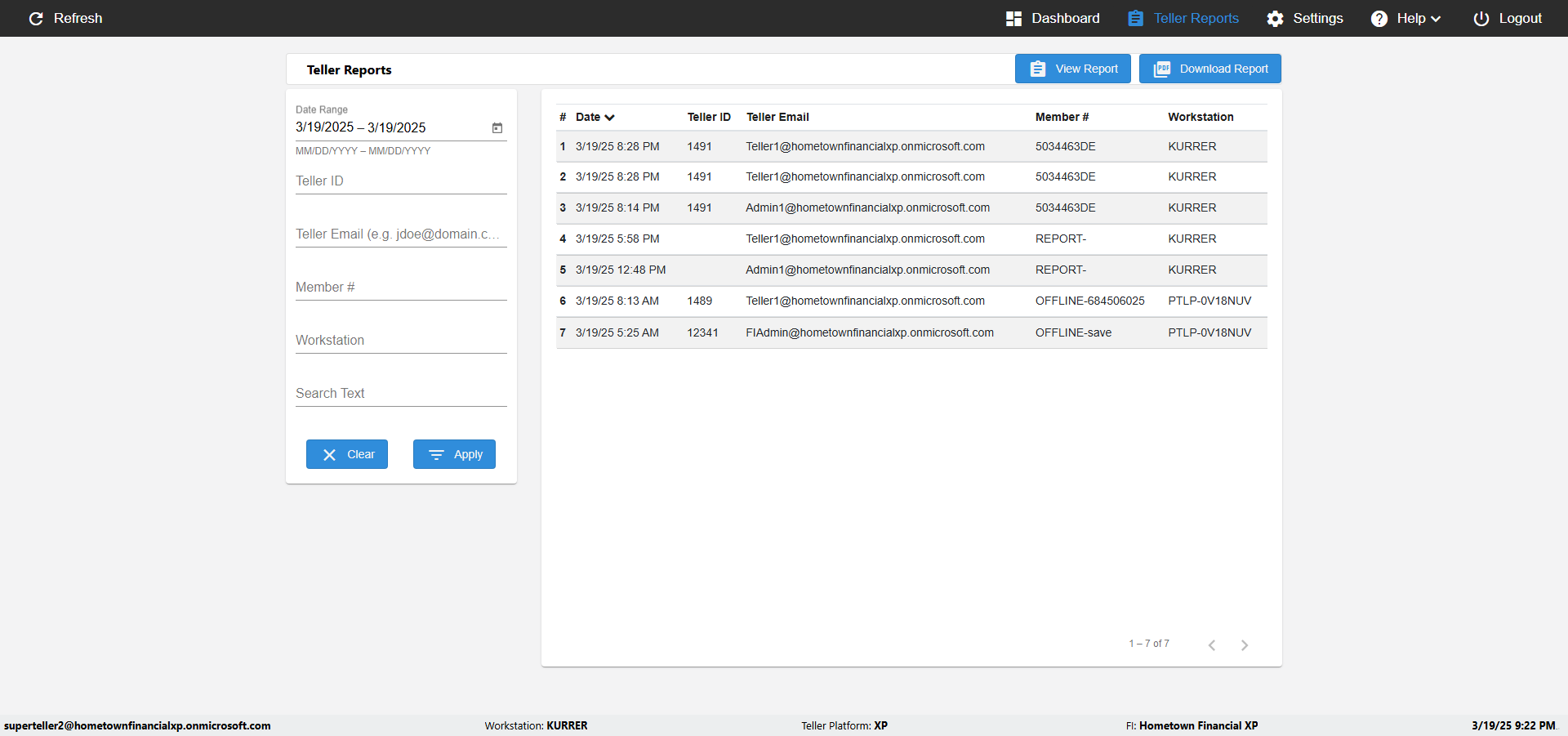Click the Teller Email column header

coord(777,117)
